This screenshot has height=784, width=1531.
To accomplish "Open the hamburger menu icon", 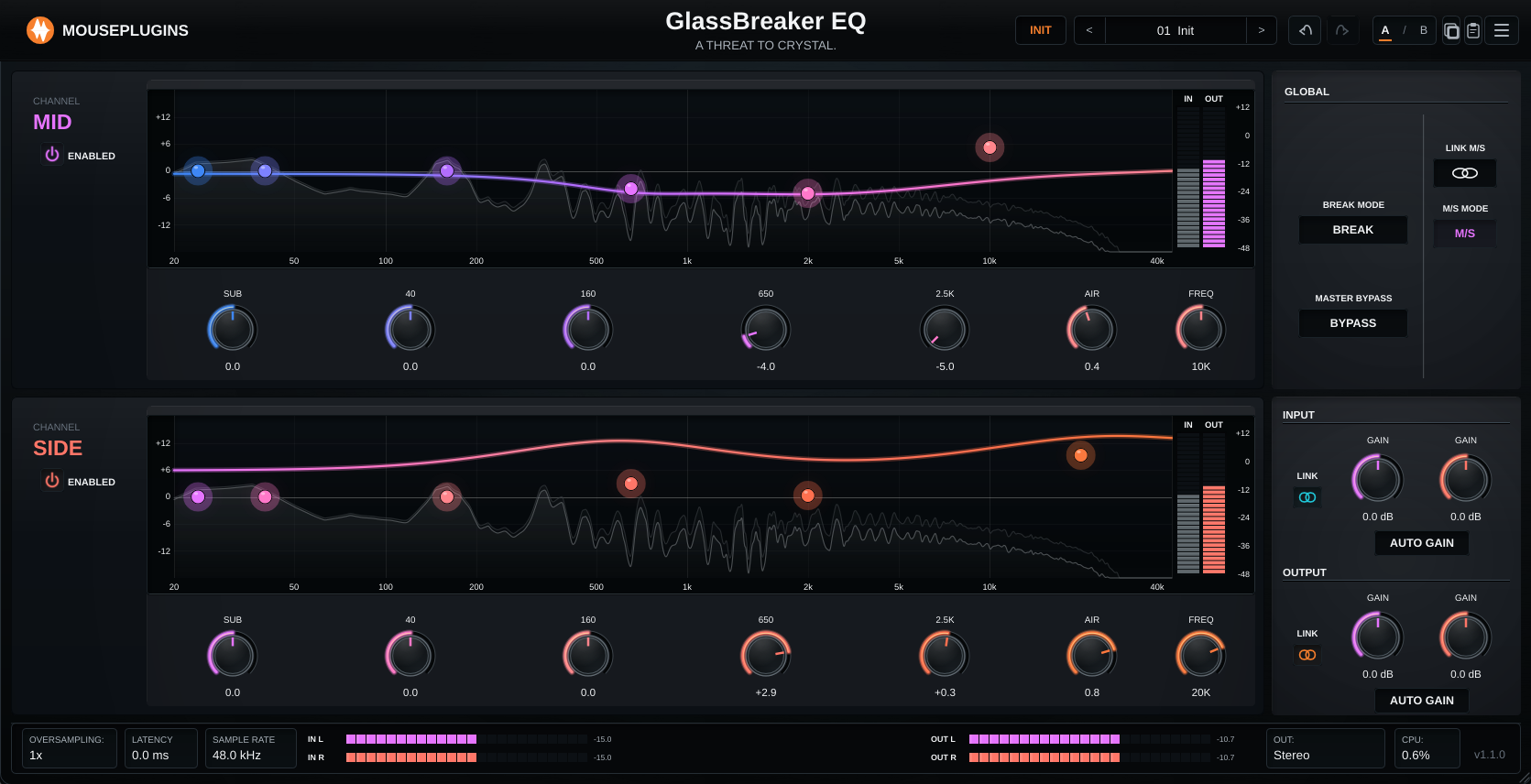I will pyautogui.click(x=1502, y=30).
